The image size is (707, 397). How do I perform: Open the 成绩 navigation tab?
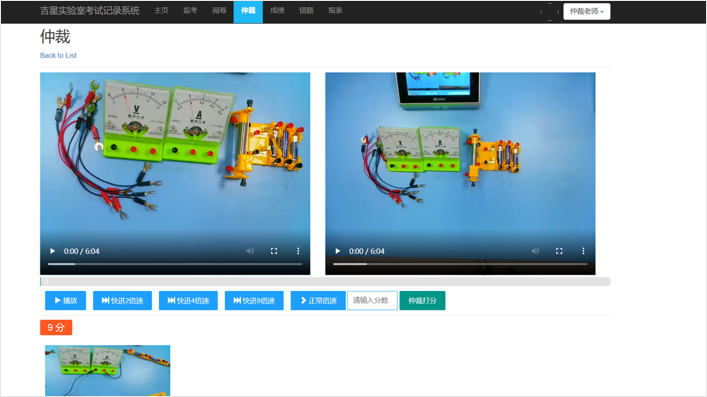point(277,10)
